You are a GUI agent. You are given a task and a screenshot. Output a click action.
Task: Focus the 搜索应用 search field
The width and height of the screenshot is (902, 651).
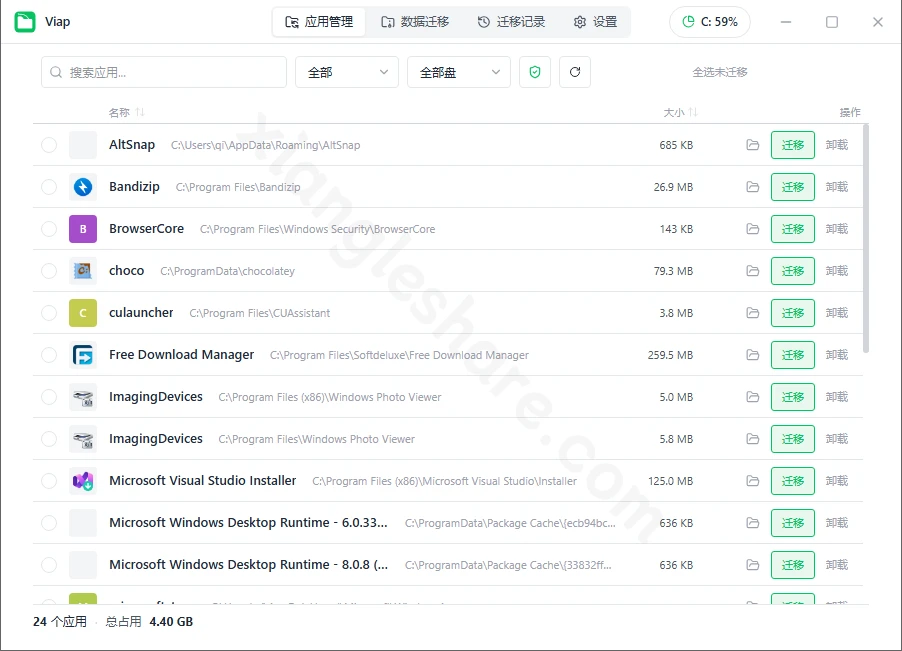164,72
